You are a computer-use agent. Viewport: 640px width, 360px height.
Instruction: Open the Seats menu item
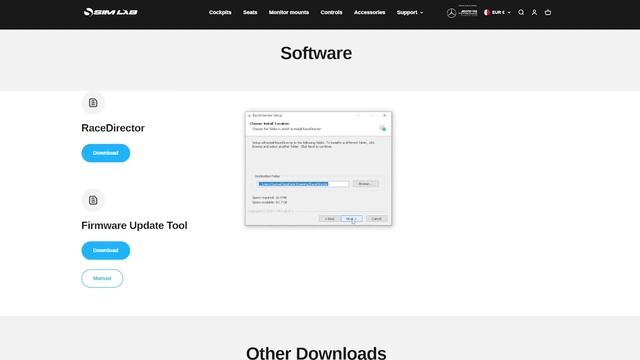(250, 12)
